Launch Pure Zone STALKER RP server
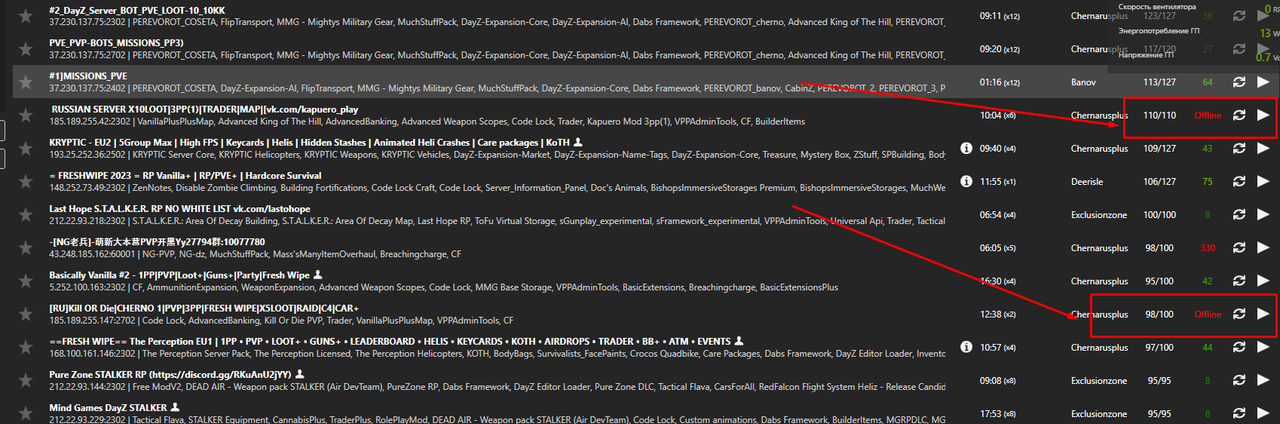 pos(1263,380)
